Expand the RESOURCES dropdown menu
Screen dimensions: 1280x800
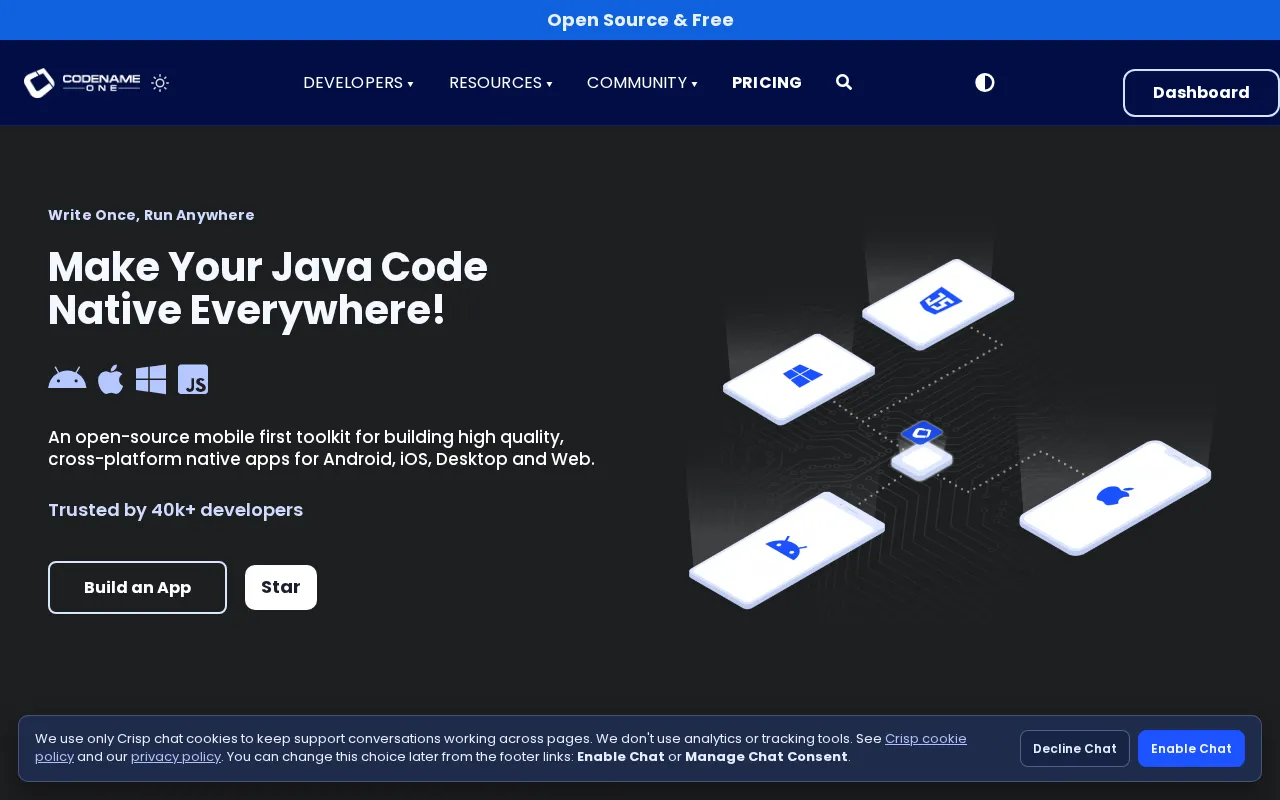(500, 83)
